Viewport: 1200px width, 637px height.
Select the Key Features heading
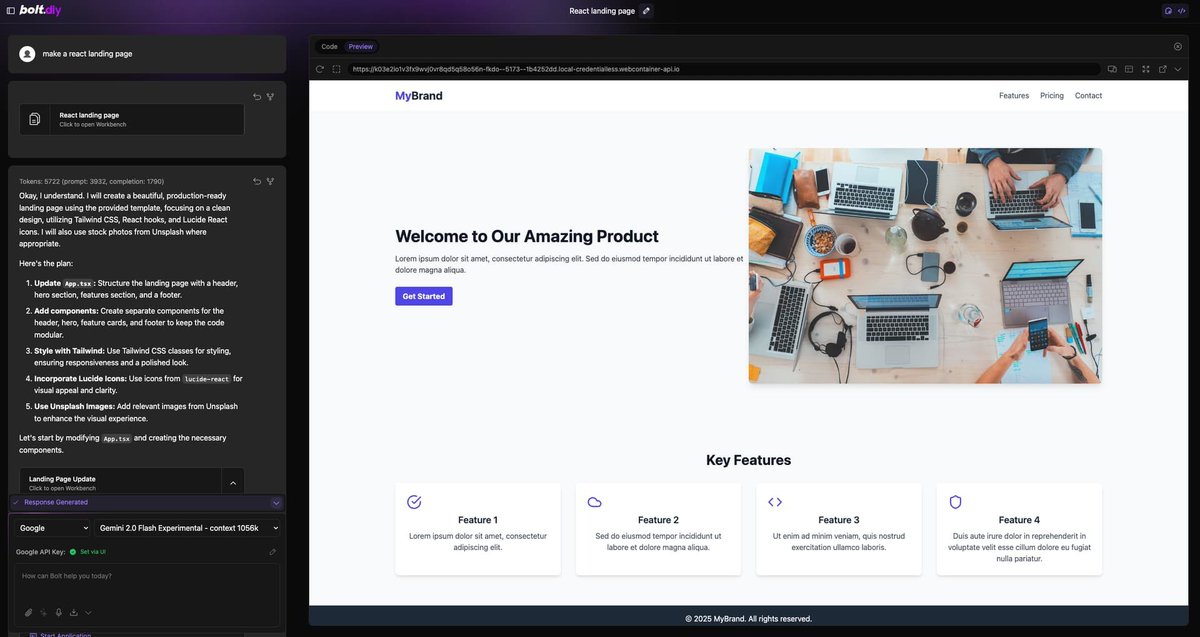749,460
